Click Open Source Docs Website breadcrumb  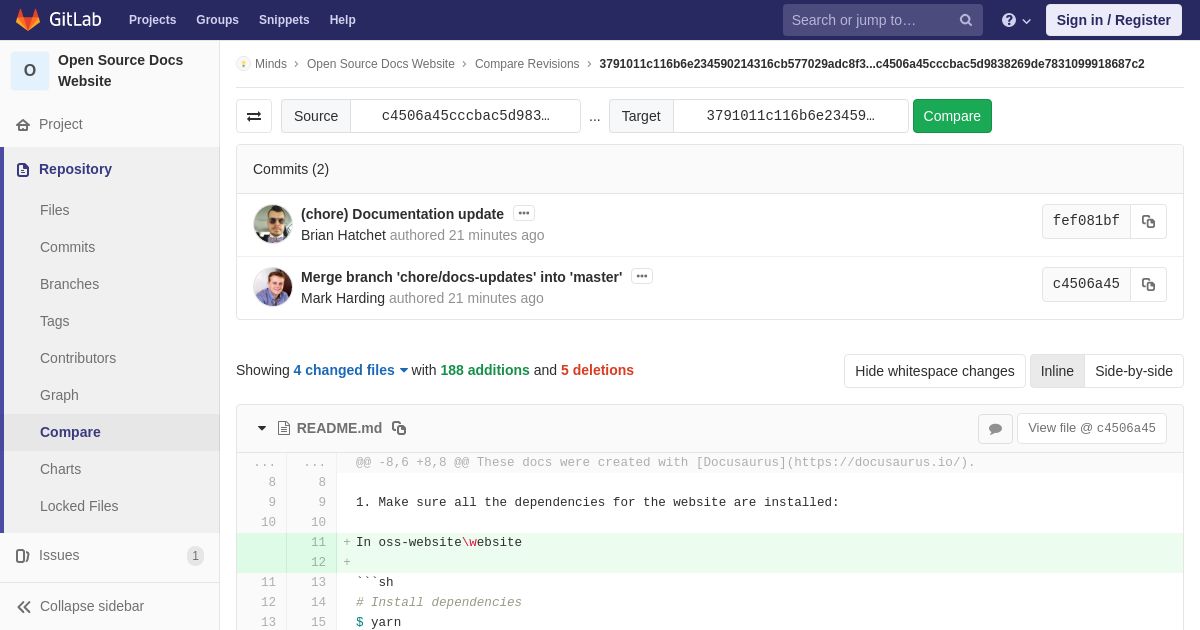[x=381, y=64]
